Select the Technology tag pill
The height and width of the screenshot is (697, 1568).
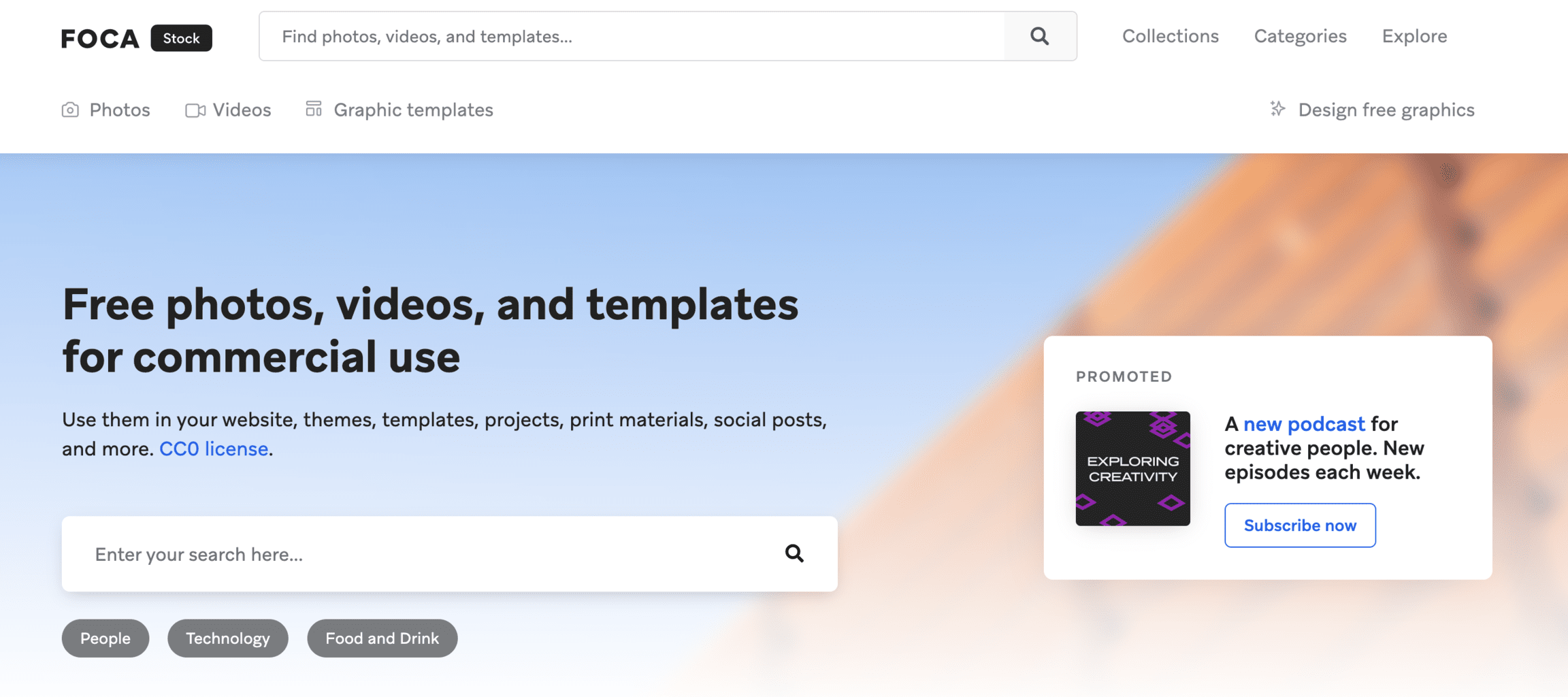tap(228, 638)
